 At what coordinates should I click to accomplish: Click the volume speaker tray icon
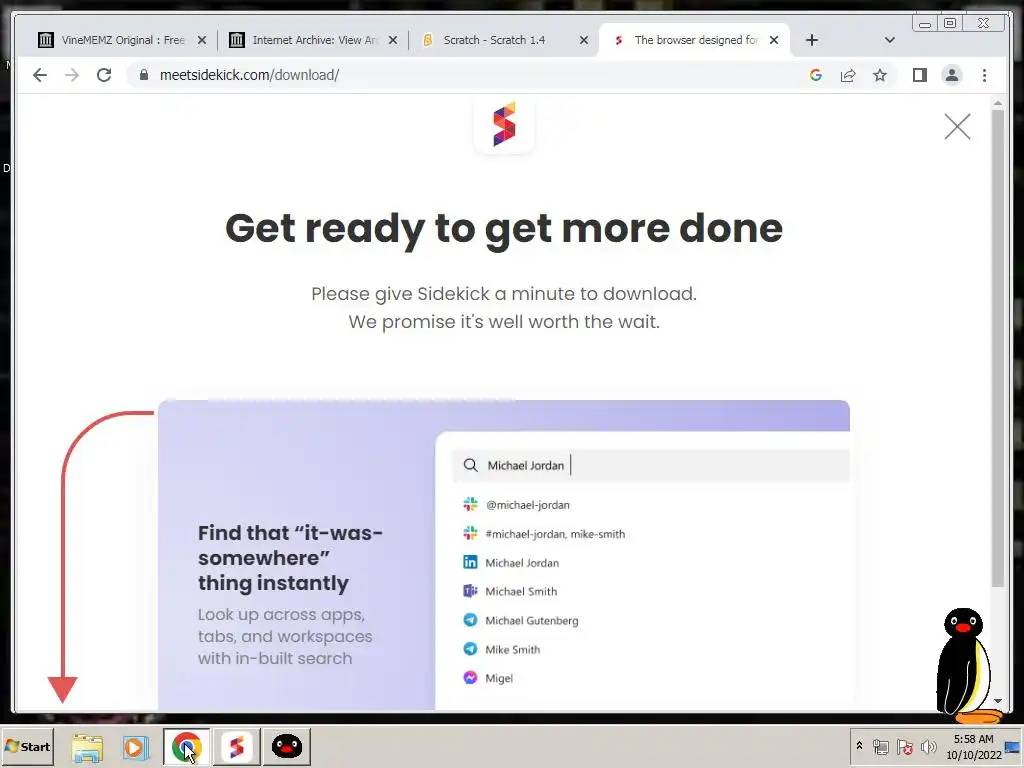[x=928, y=747]
